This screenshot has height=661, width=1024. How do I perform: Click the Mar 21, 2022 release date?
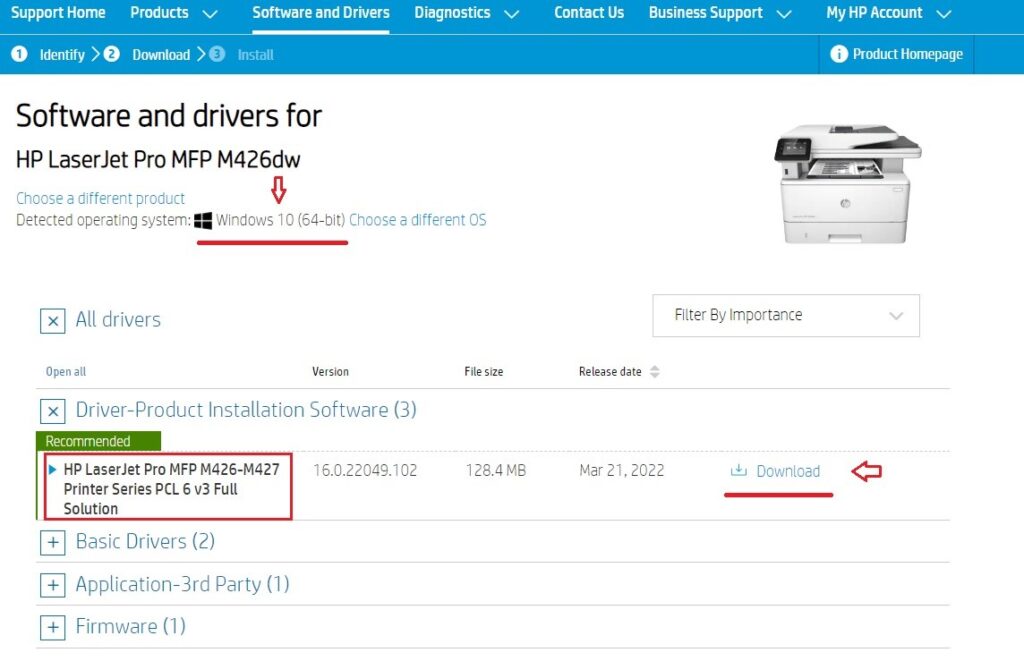(x=622, y=470)
